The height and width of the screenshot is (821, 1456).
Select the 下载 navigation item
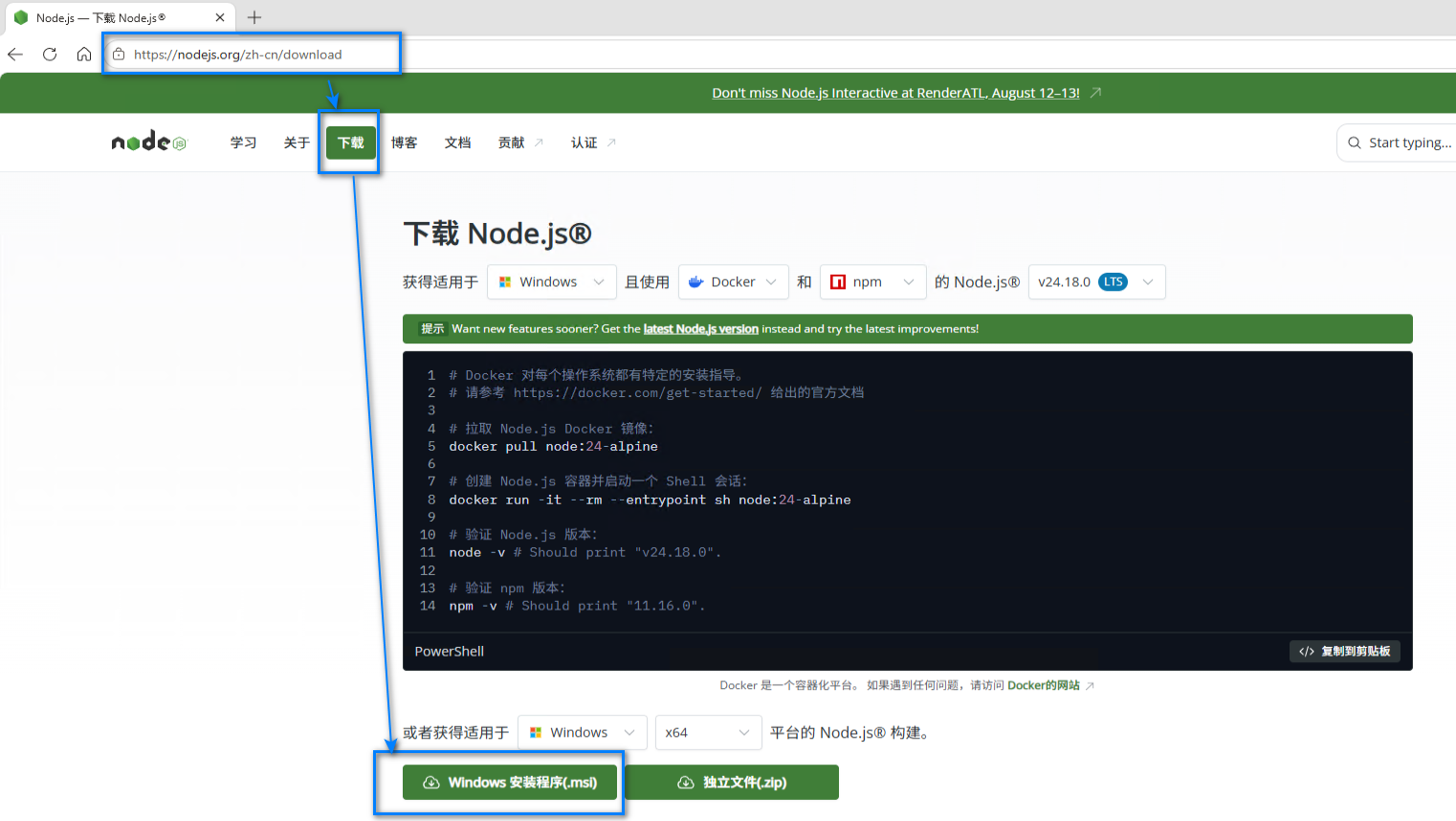click(x=350, y=143)
